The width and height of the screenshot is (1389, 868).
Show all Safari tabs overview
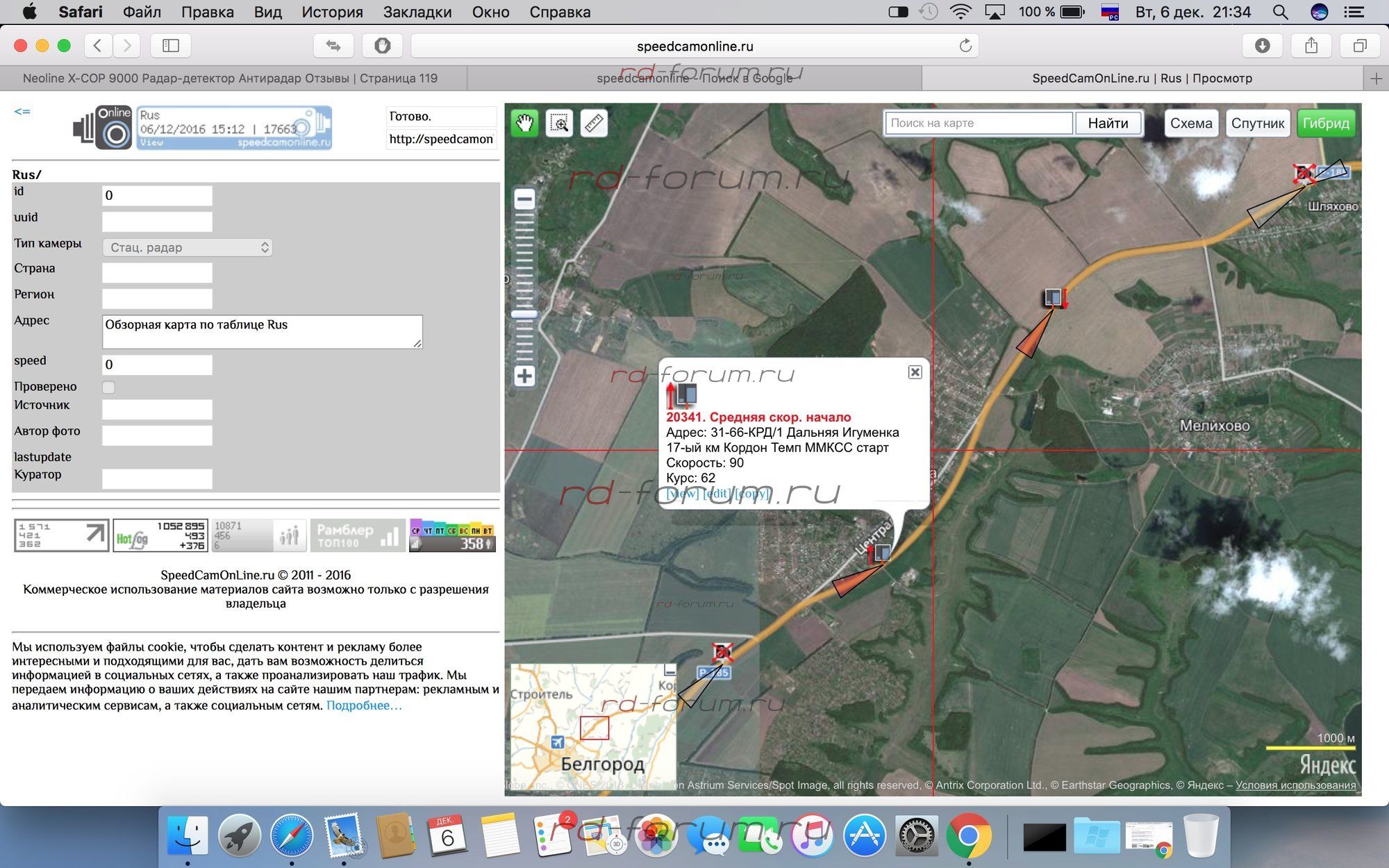click(x=1360, y=46)
